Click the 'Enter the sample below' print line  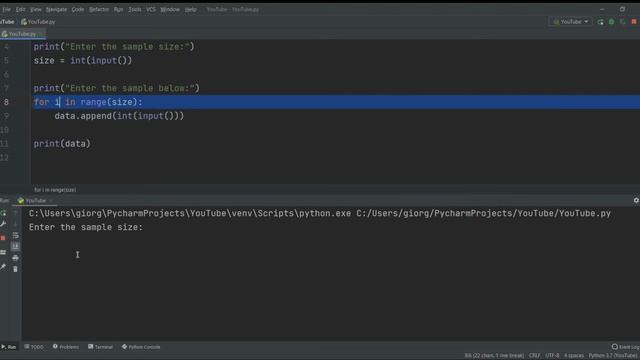[116, 88]
